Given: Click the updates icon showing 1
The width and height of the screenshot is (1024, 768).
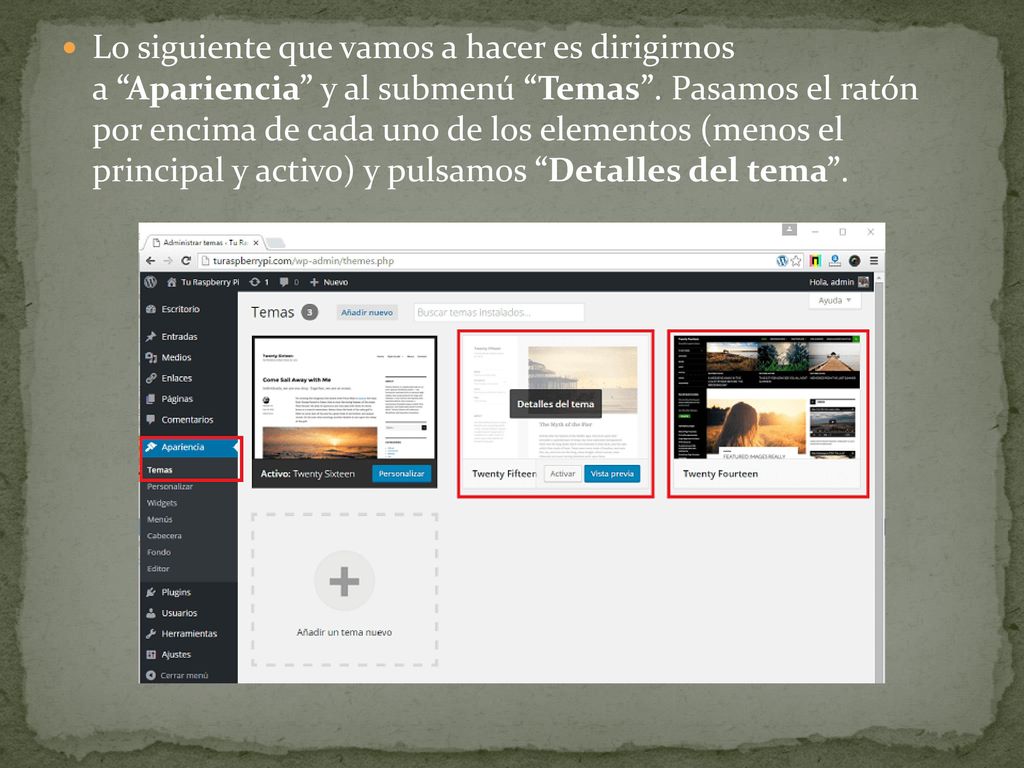Looking at the screenshot, I should (259, 282).
